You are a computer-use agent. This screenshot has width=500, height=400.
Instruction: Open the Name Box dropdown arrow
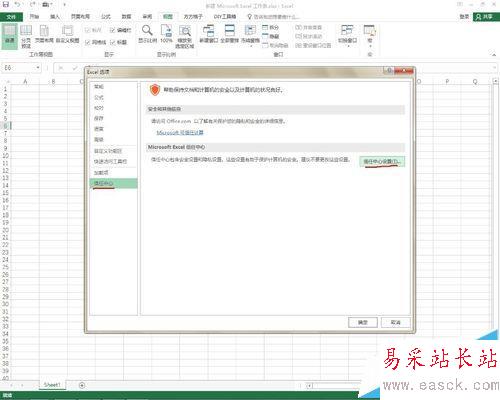tap(38, 68)
